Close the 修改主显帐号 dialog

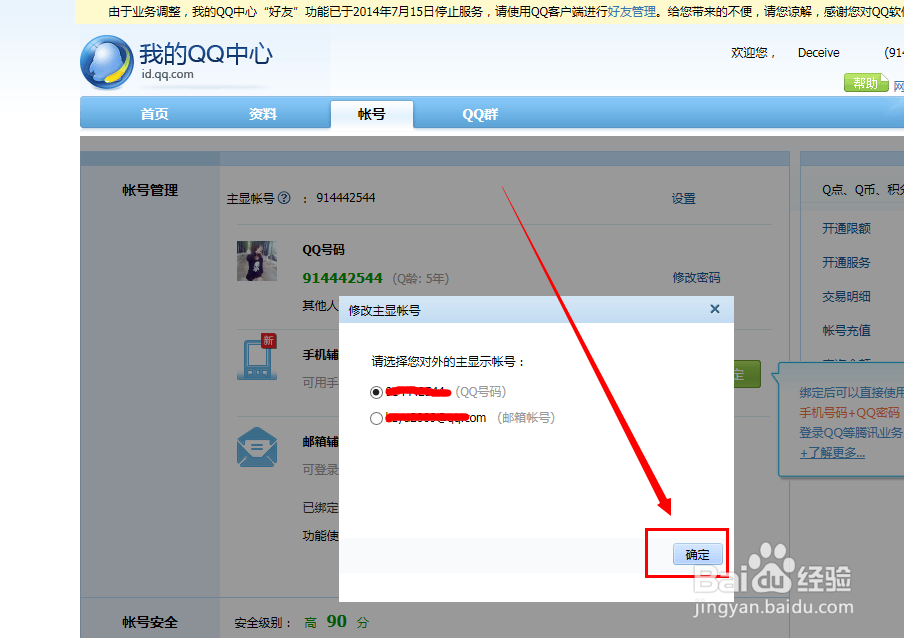tap(715, 309)
